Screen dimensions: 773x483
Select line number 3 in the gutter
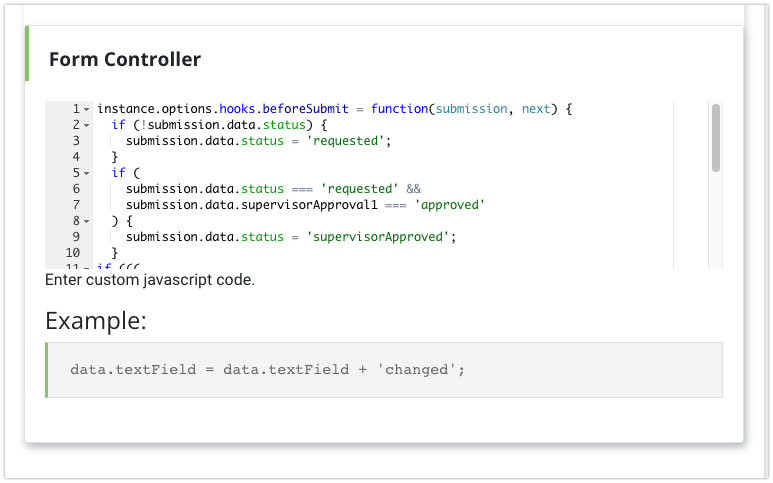(75, 141)
